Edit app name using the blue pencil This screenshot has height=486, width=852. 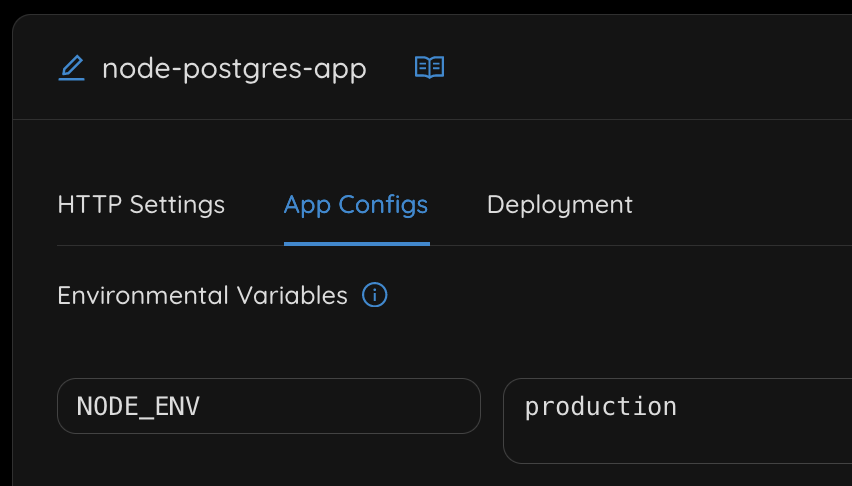click(71, 68)
